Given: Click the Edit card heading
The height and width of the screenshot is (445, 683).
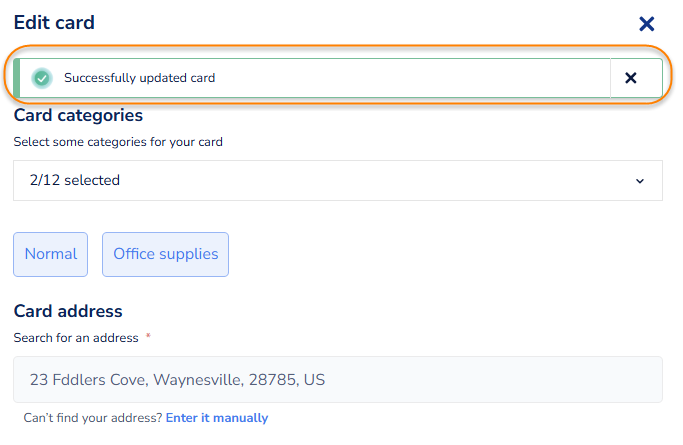Looking at the screenshot, I should click(x=54, y=22).
